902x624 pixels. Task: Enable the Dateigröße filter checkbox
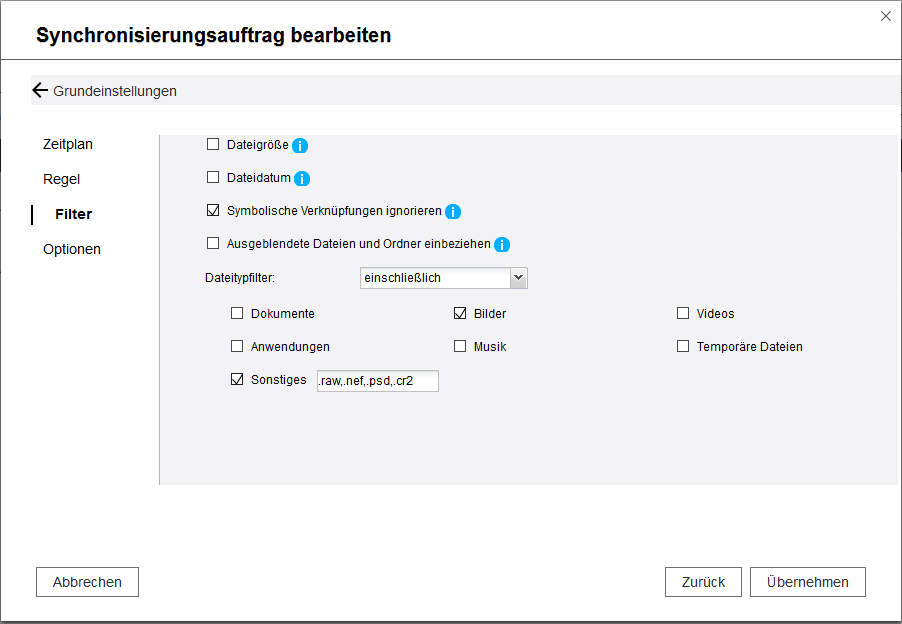pos(212,144)
